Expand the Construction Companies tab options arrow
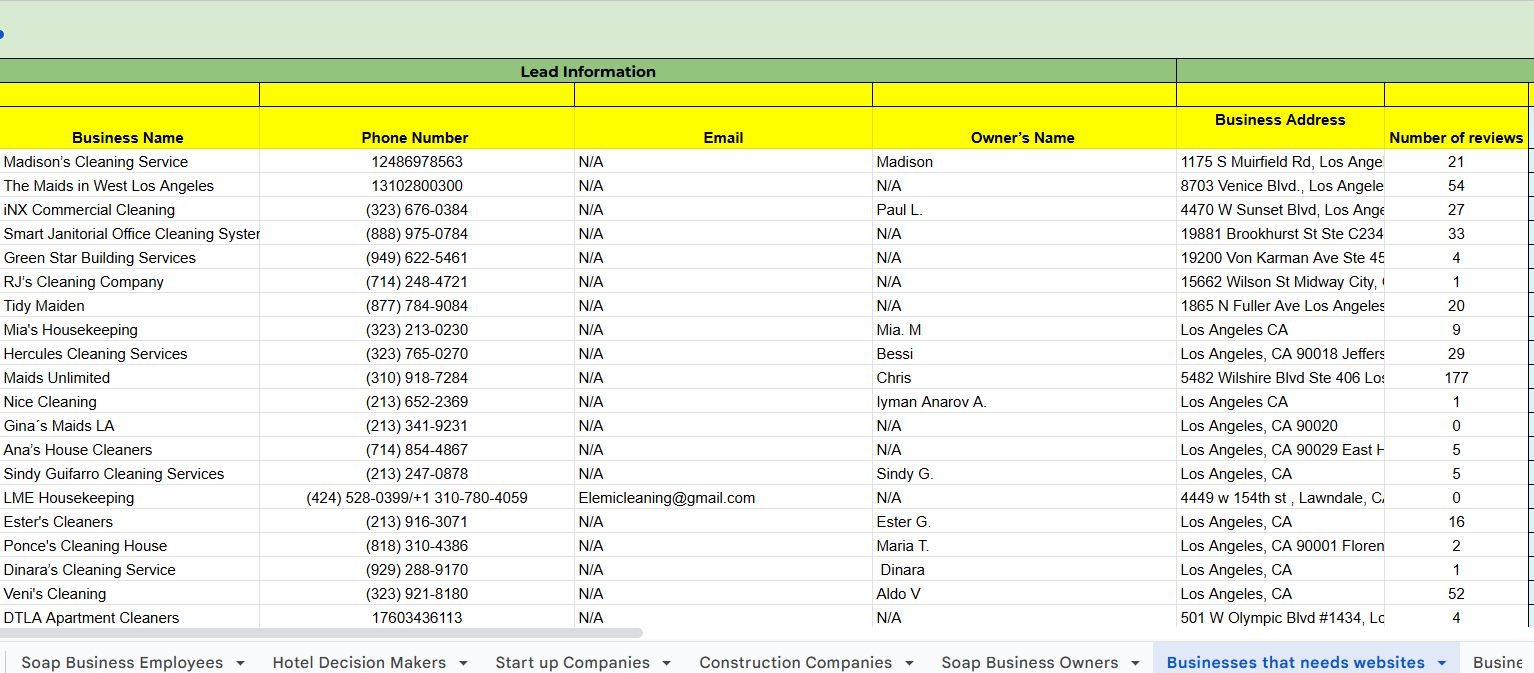Image resolution: width=1534 pixels, height=673 pixels. (909, 663)
